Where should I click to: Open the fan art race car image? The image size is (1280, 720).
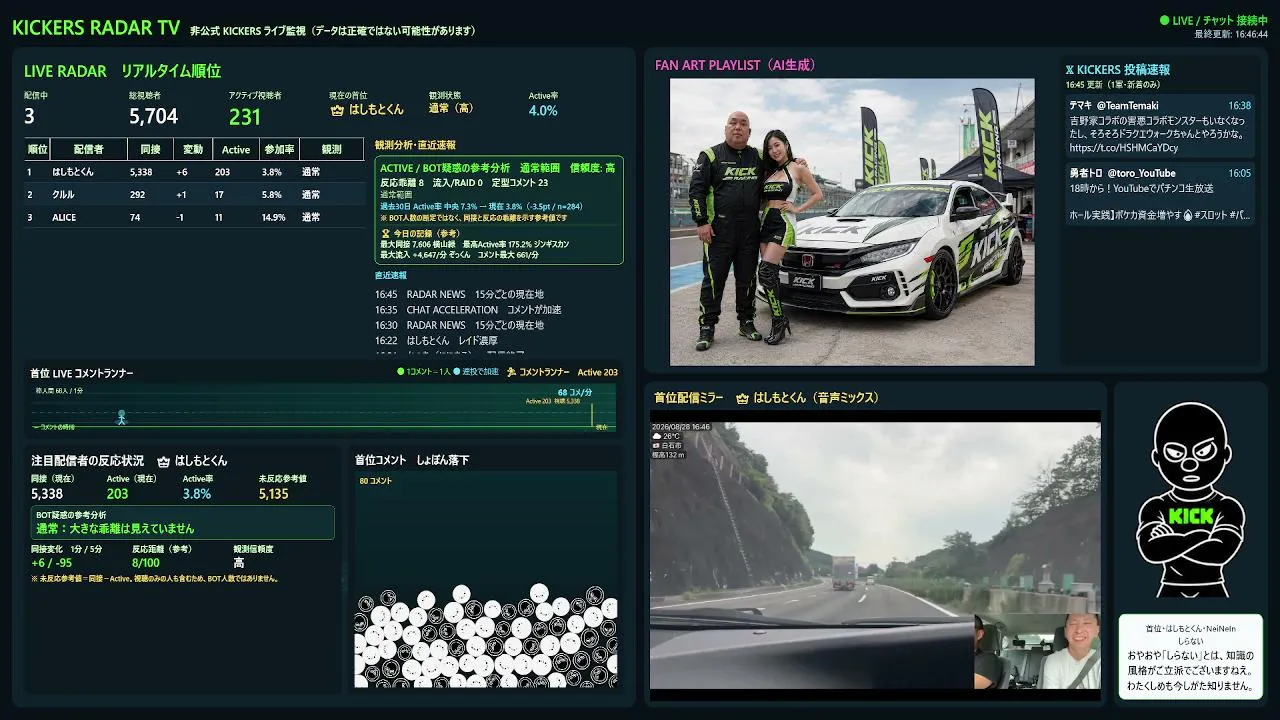point(852,222)
